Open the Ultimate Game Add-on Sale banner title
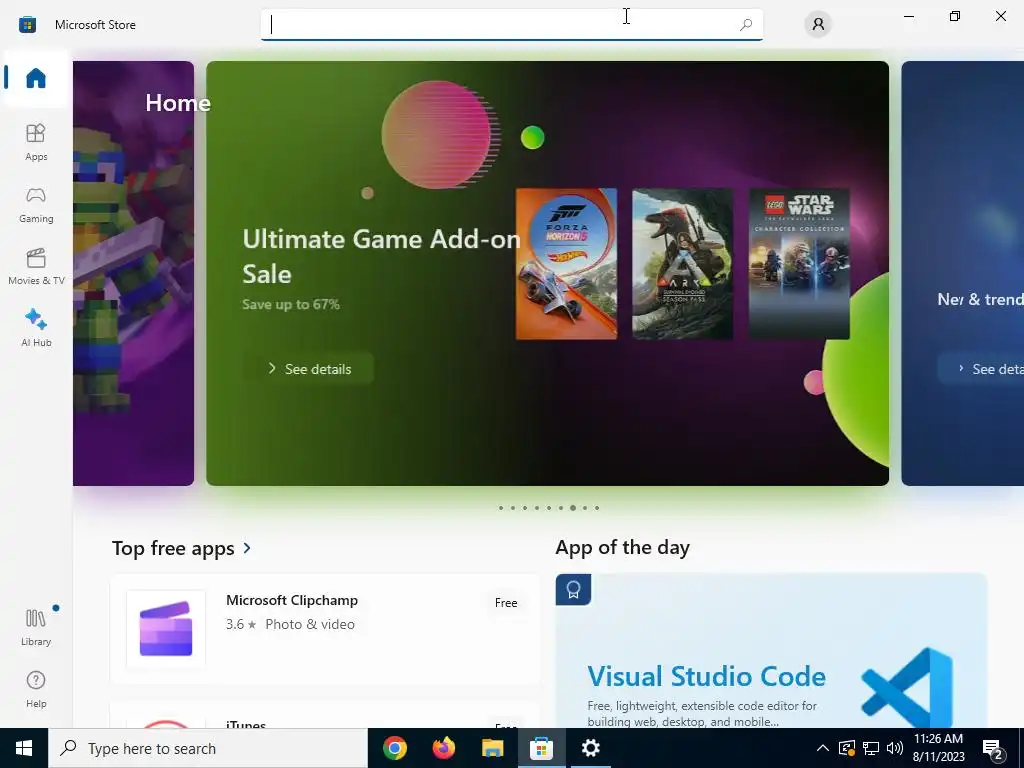Image resolution: width=1024 pixels, height=768 pixels. [x=381, y=256]
